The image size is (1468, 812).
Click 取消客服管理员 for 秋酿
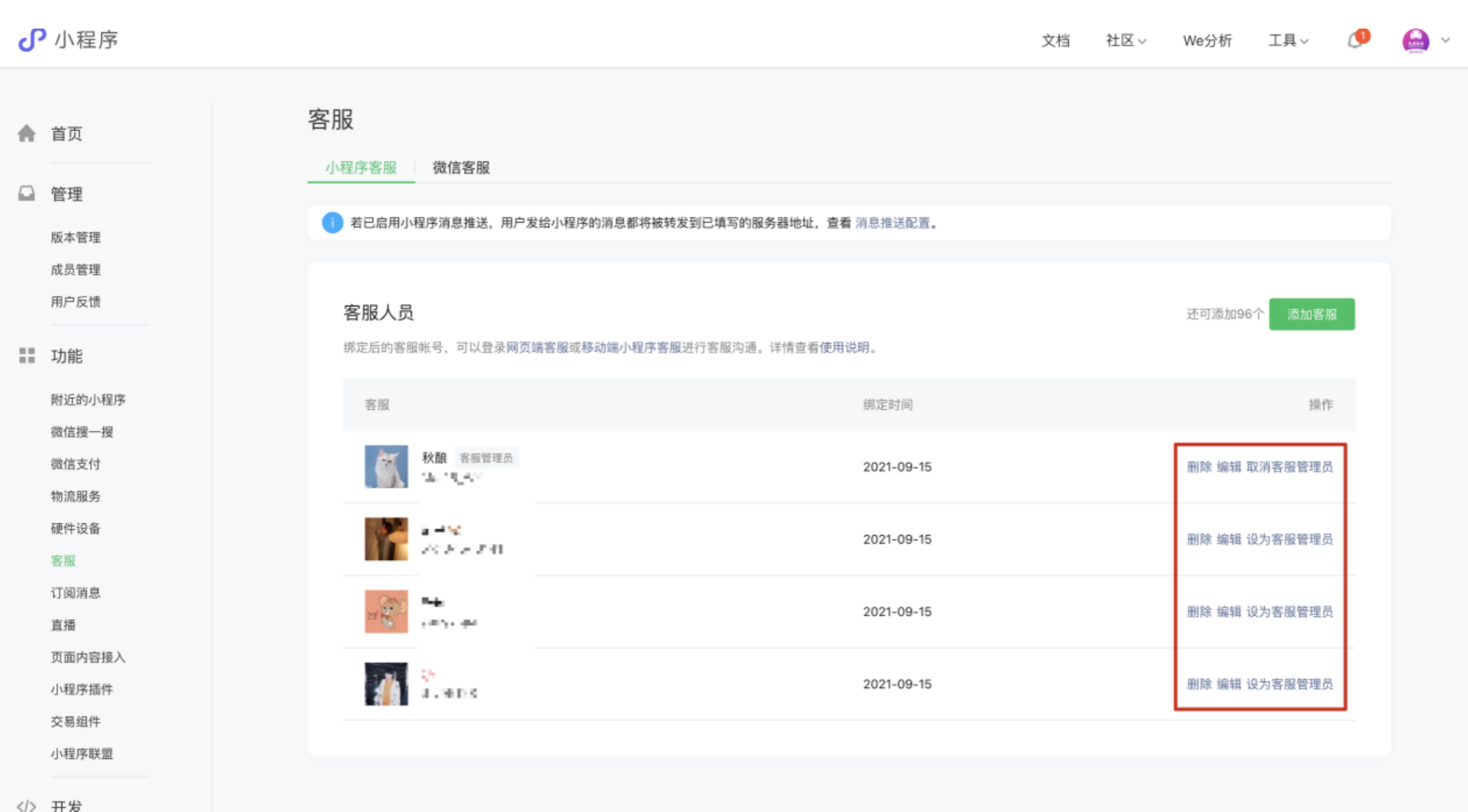[x=1289, y=467]
